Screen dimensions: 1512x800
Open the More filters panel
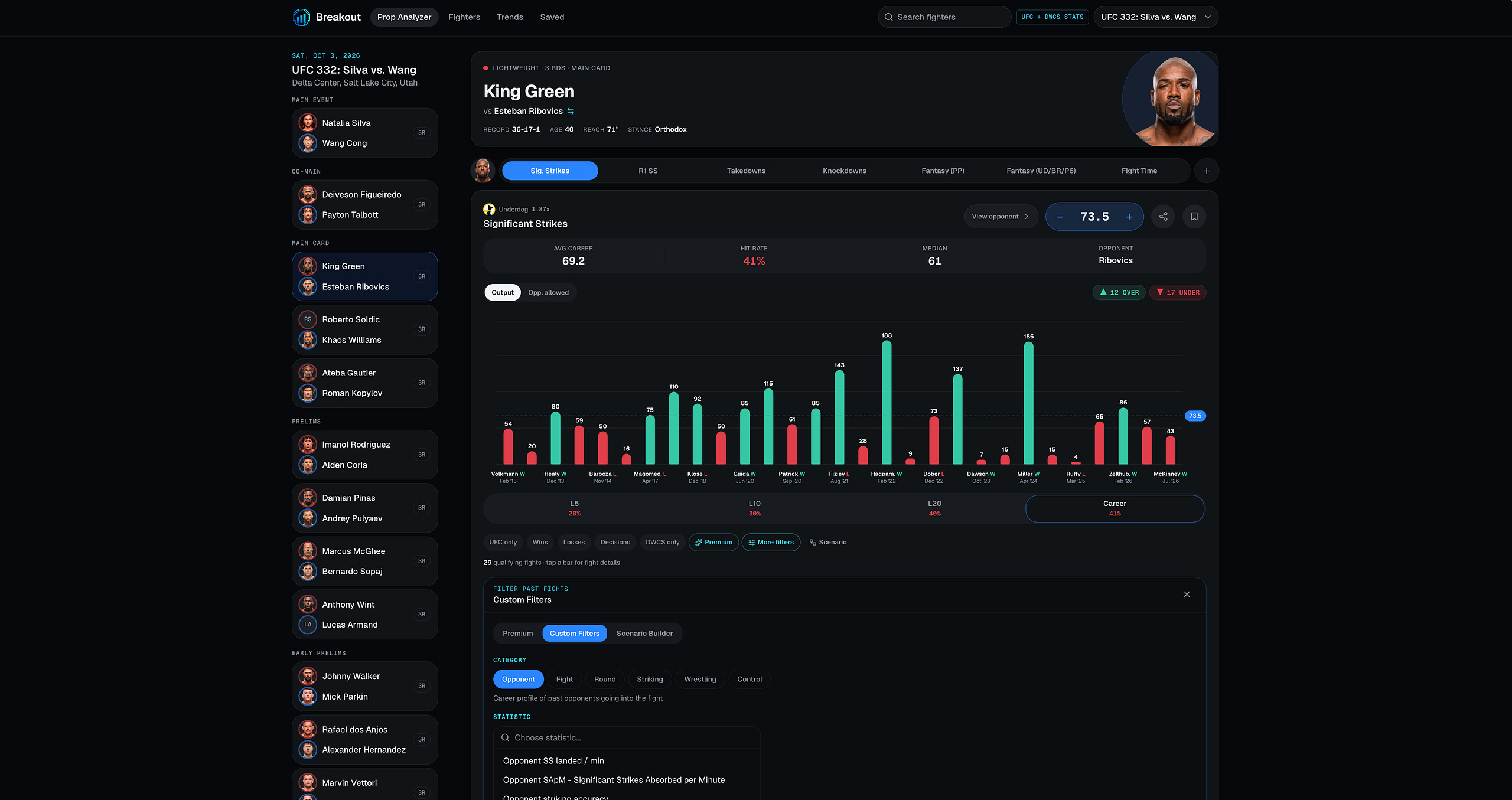tap(771, 542)
